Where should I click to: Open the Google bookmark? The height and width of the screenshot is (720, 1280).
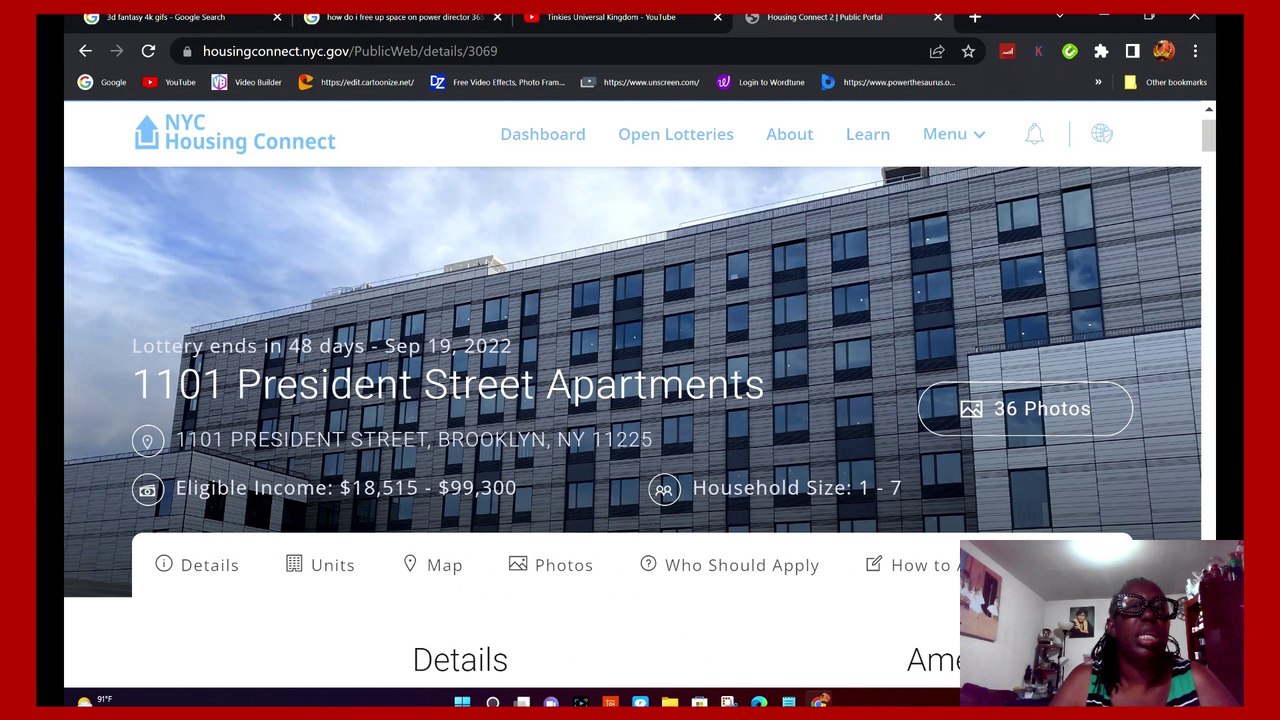coord(102,82)
